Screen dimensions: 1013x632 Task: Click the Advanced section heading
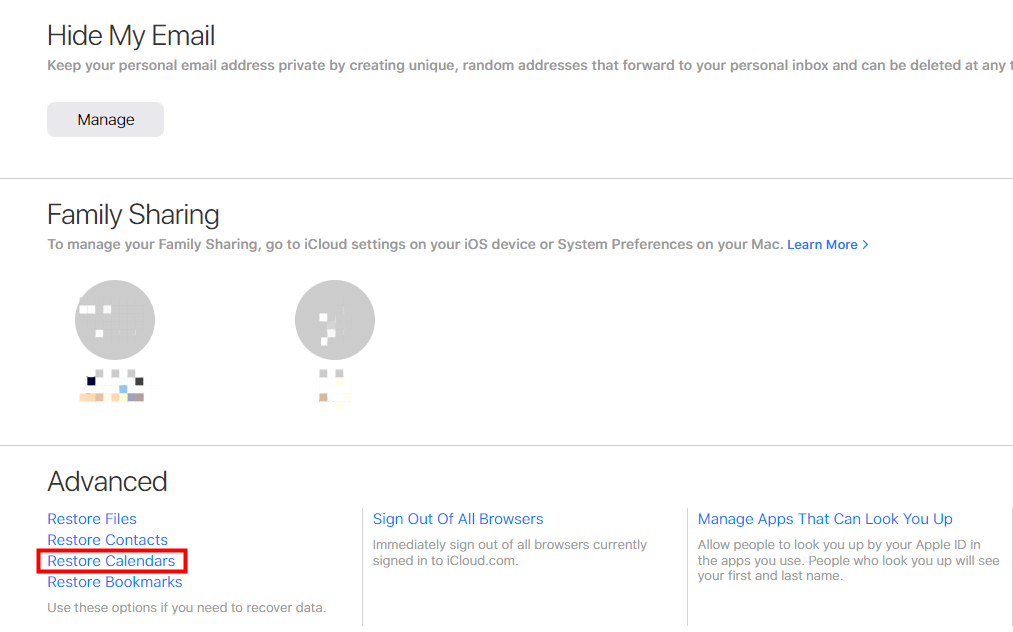pyautogui.click(x=107, y=482)
